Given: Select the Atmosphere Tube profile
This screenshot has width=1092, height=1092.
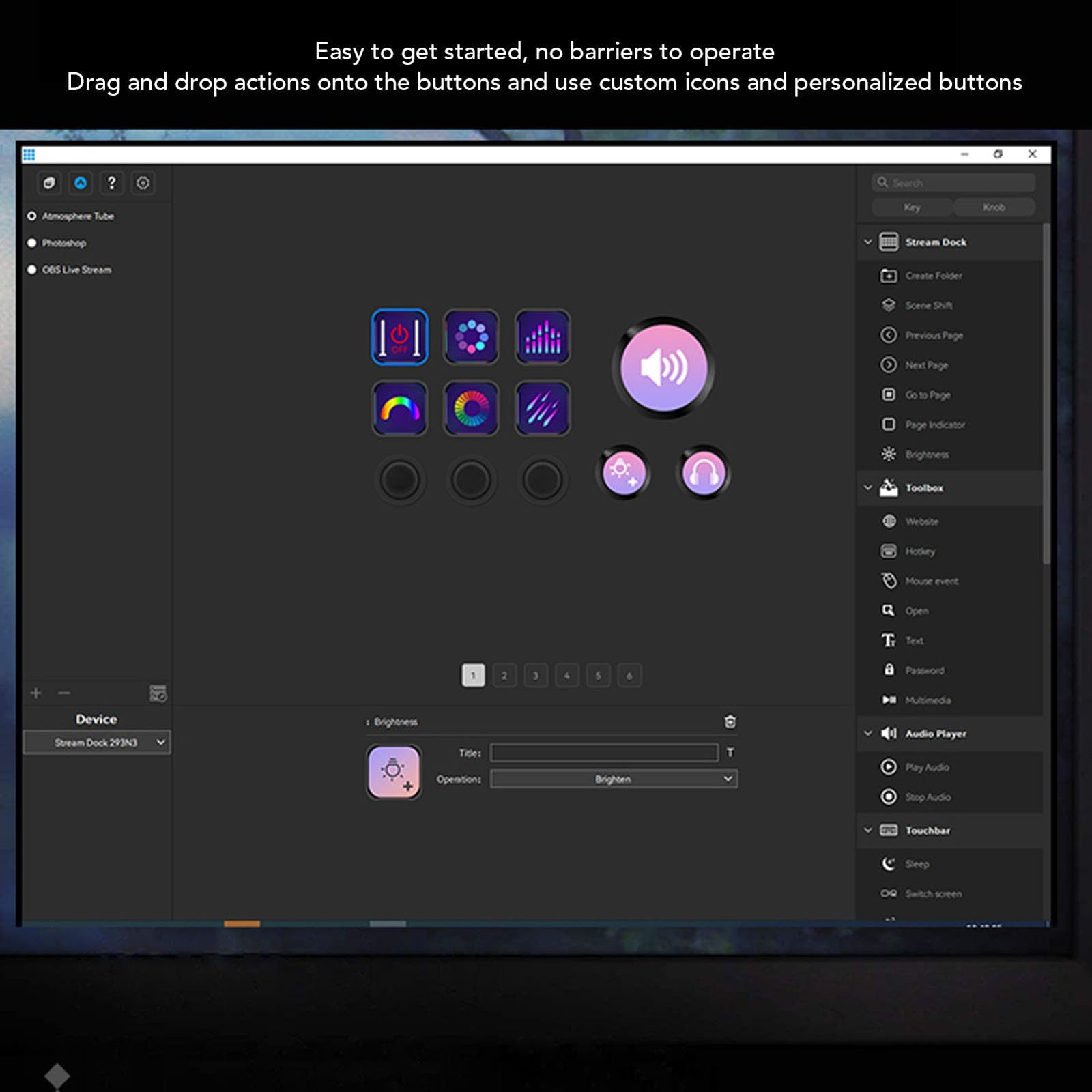Looking at the screenshot, I should click(78, 216).
